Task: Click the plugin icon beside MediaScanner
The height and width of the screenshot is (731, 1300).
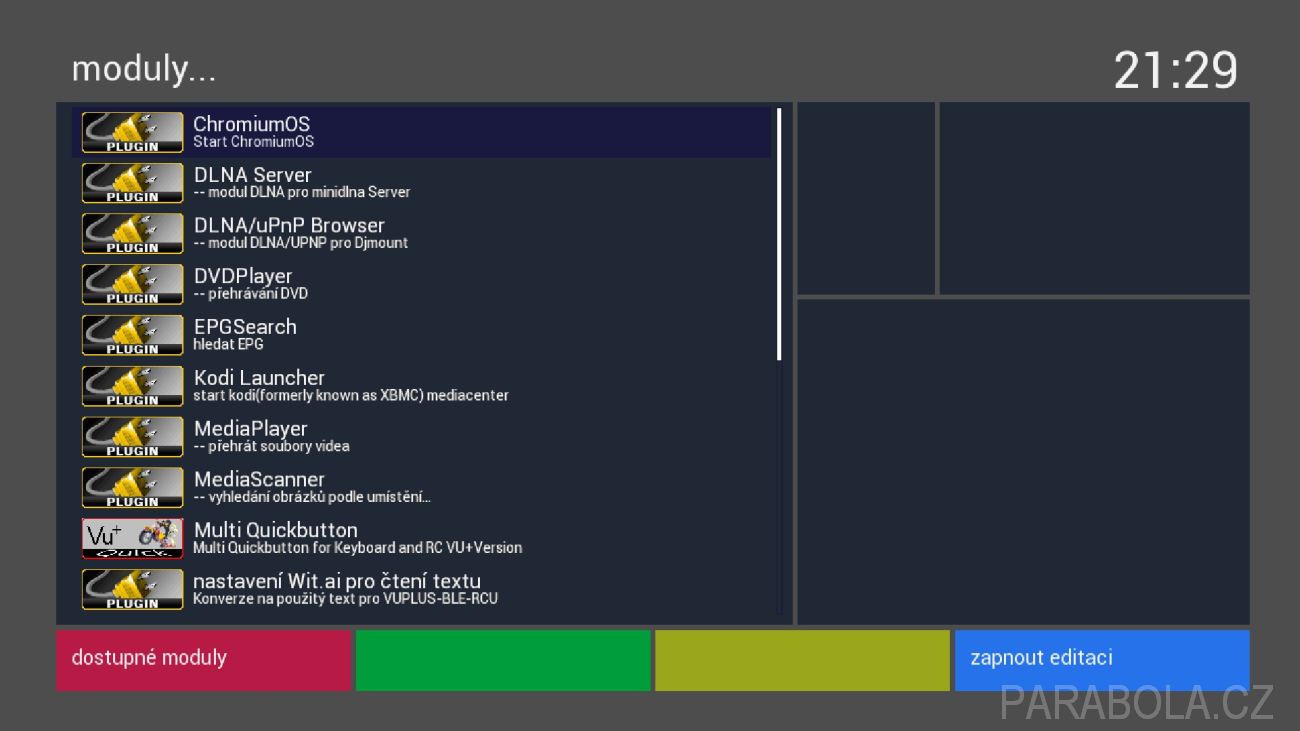Action: click(x=132, y=488)
